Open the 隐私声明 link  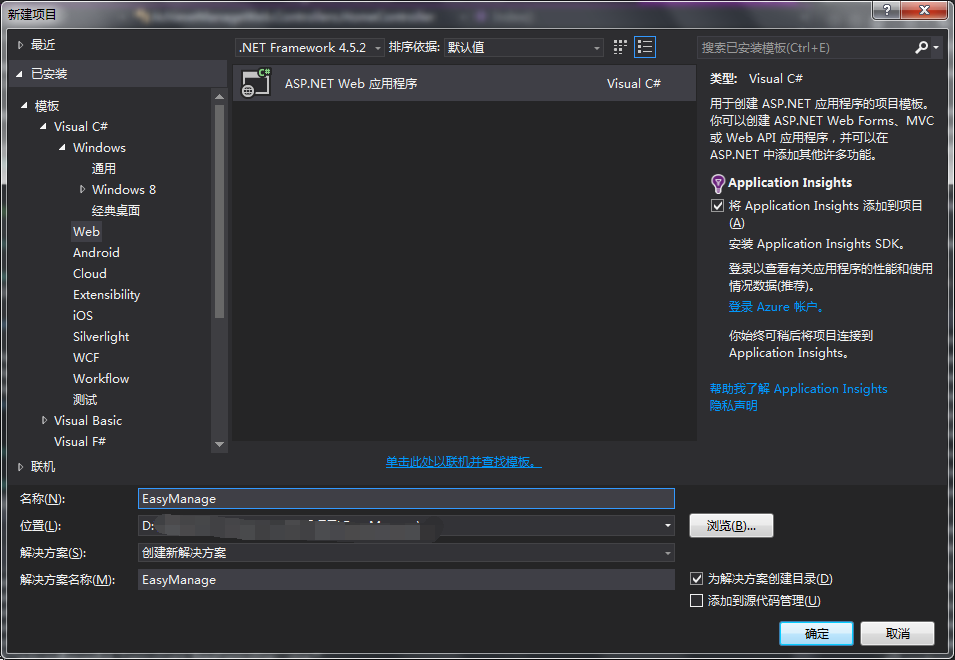[733, 405]
